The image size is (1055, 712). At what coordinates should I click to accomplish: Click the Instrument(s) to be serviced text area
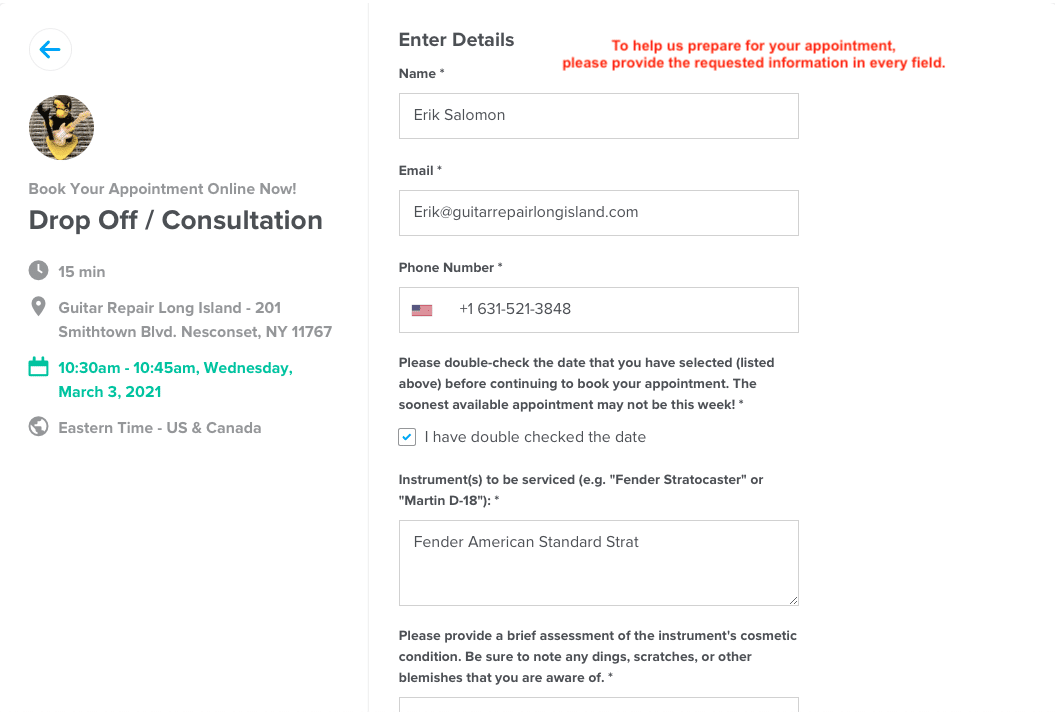pos(599,563)
